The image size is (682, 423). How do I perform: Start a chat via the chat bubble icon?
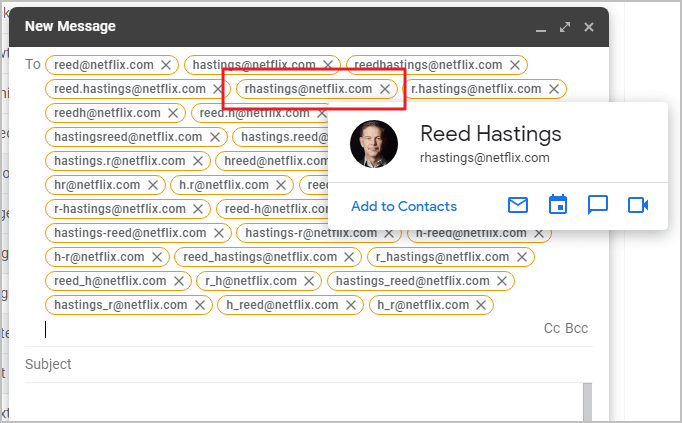(598, 205)
